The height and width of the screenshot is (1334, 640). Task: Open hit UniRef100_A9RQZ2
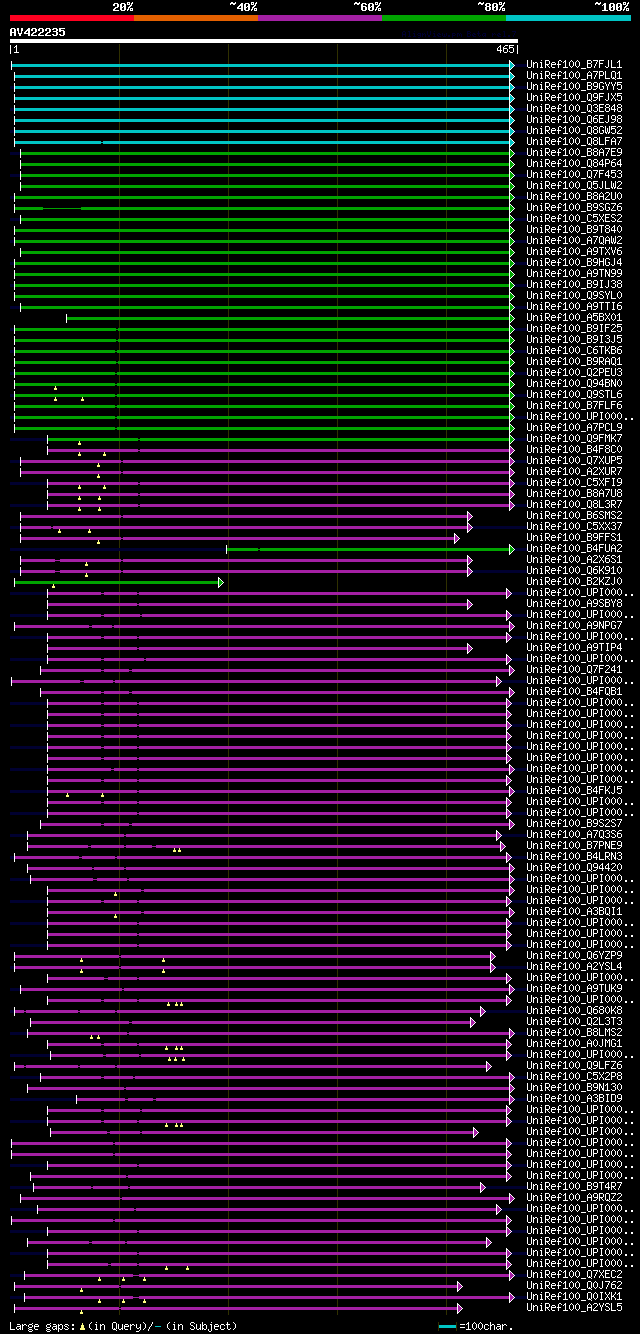574,1197
